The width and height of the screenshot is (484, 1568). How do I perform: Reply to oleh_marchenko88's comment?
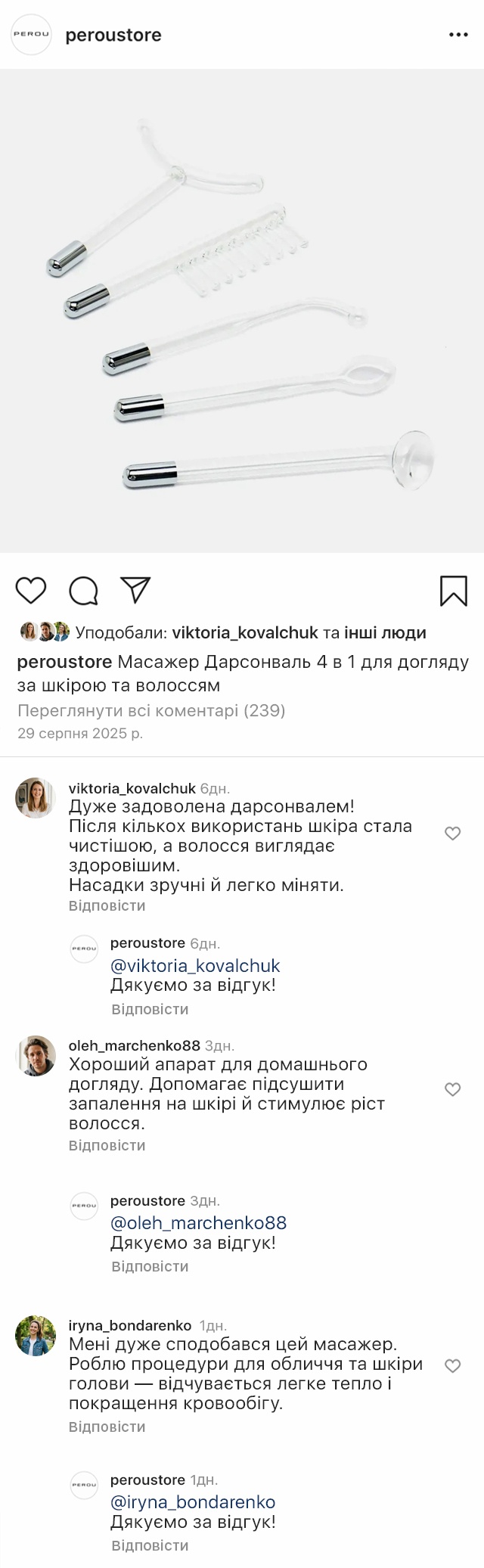107,1145
